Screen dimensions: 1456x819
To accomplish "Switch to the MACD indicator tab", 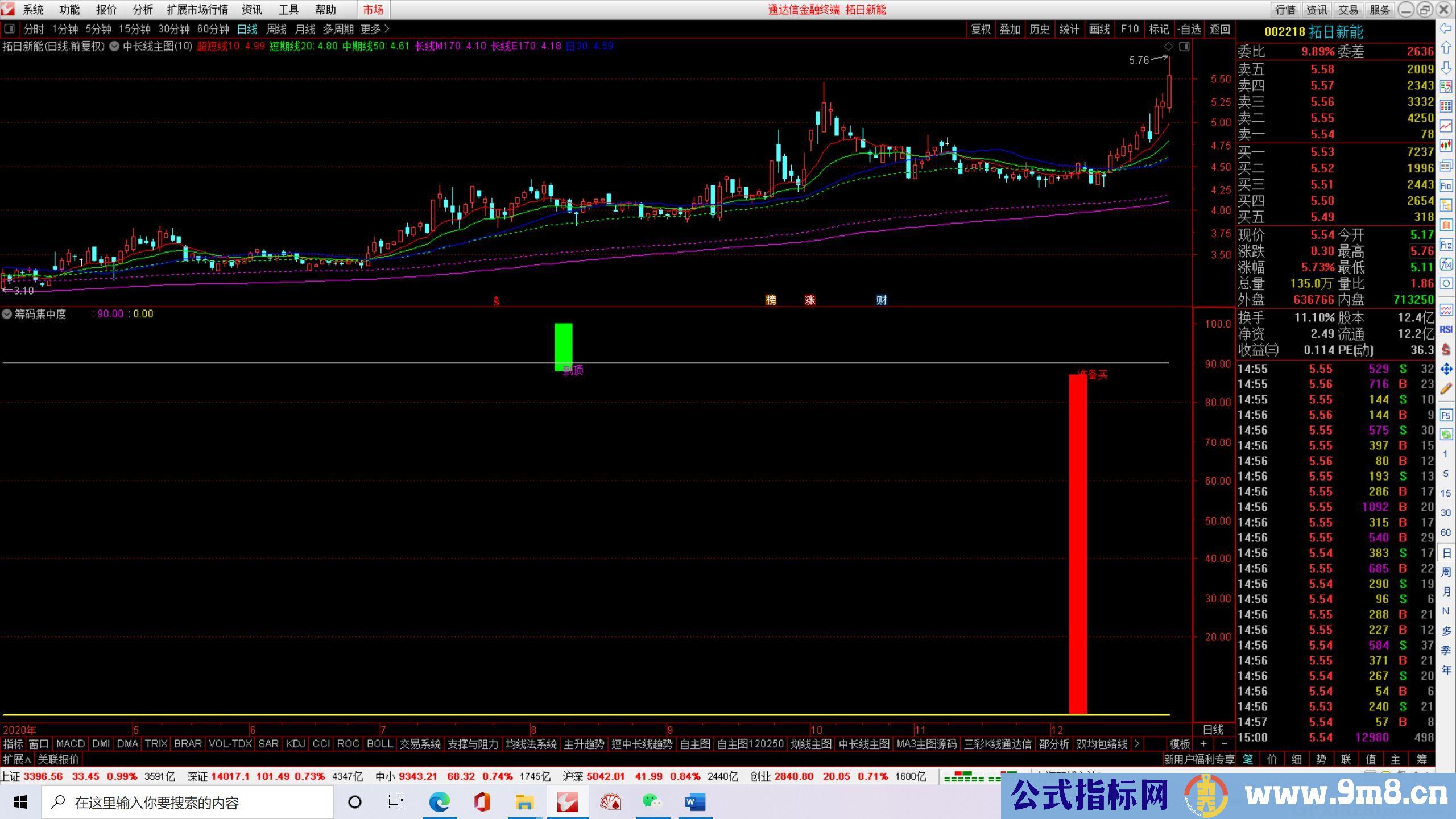I will click(x=71, y=743).
